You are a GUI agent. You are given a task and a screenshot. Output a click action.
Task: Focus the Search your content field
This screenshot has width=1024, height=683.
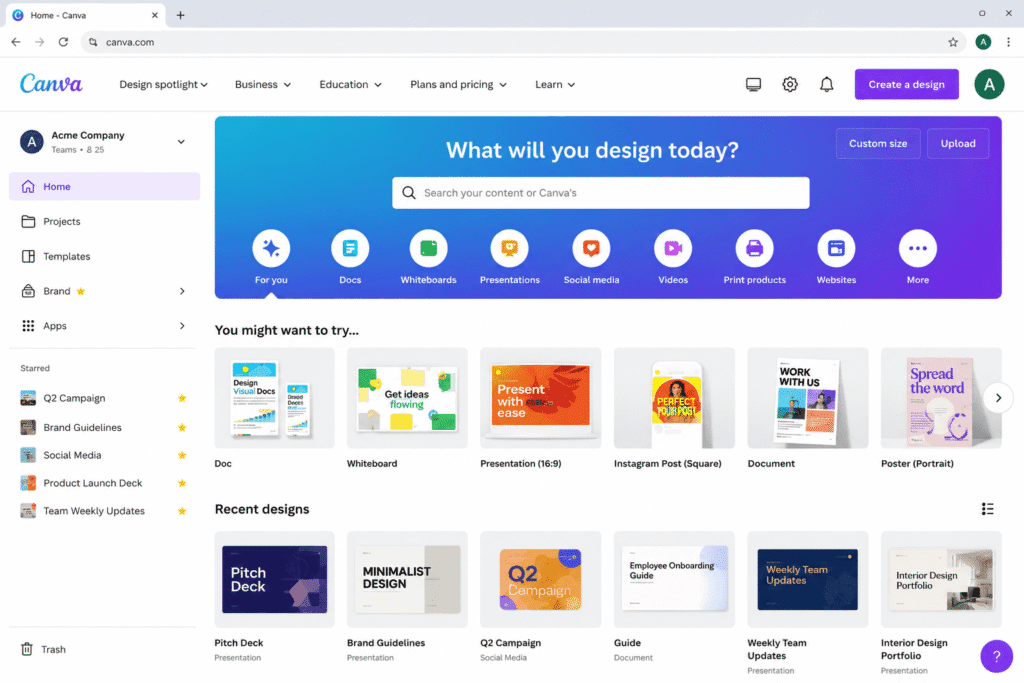(x=600, y=193)
